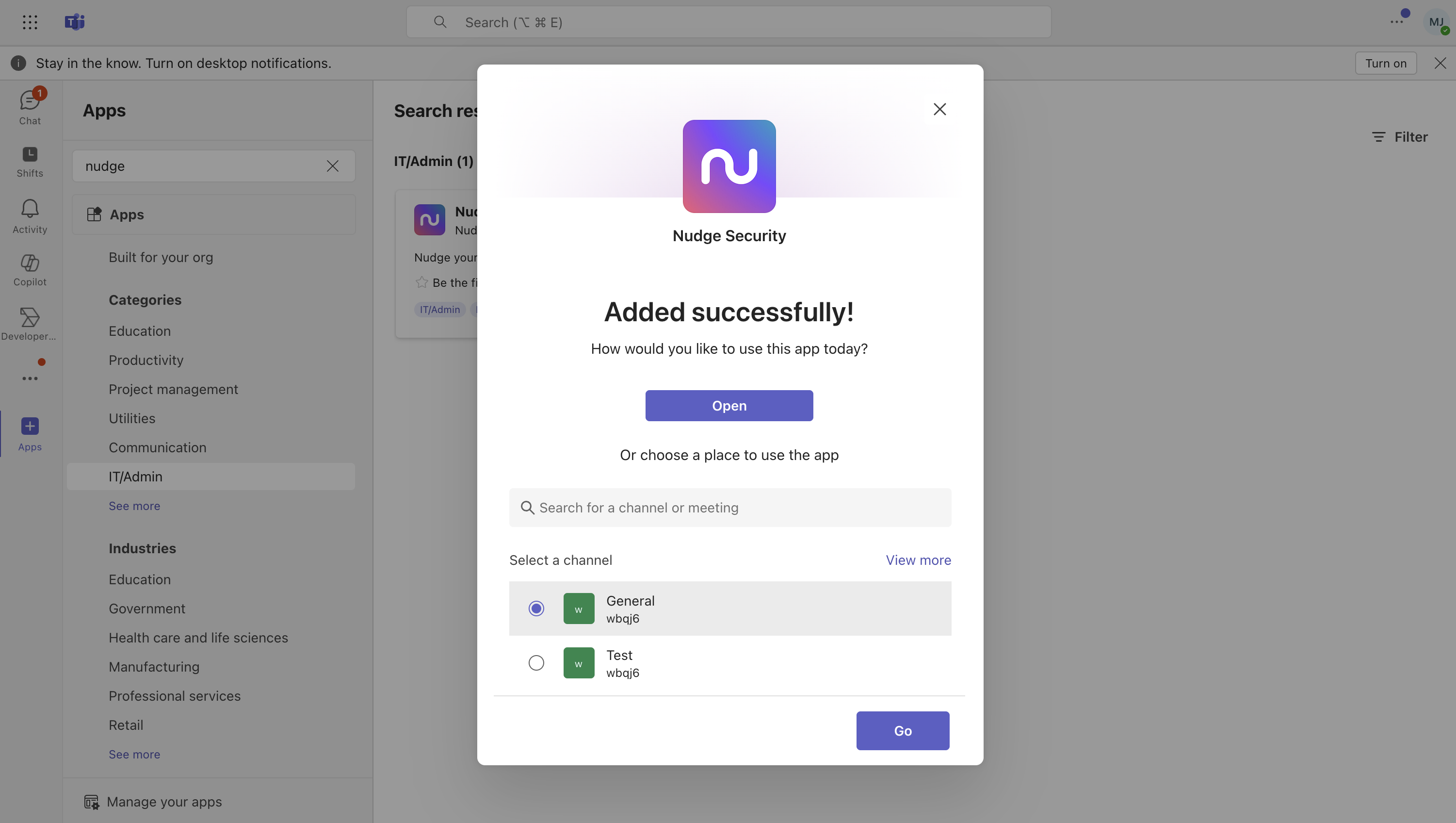Click the app launcher grid icon
Image resolution: width=1456 pixels, height=823 pixels.
[30, 22]
